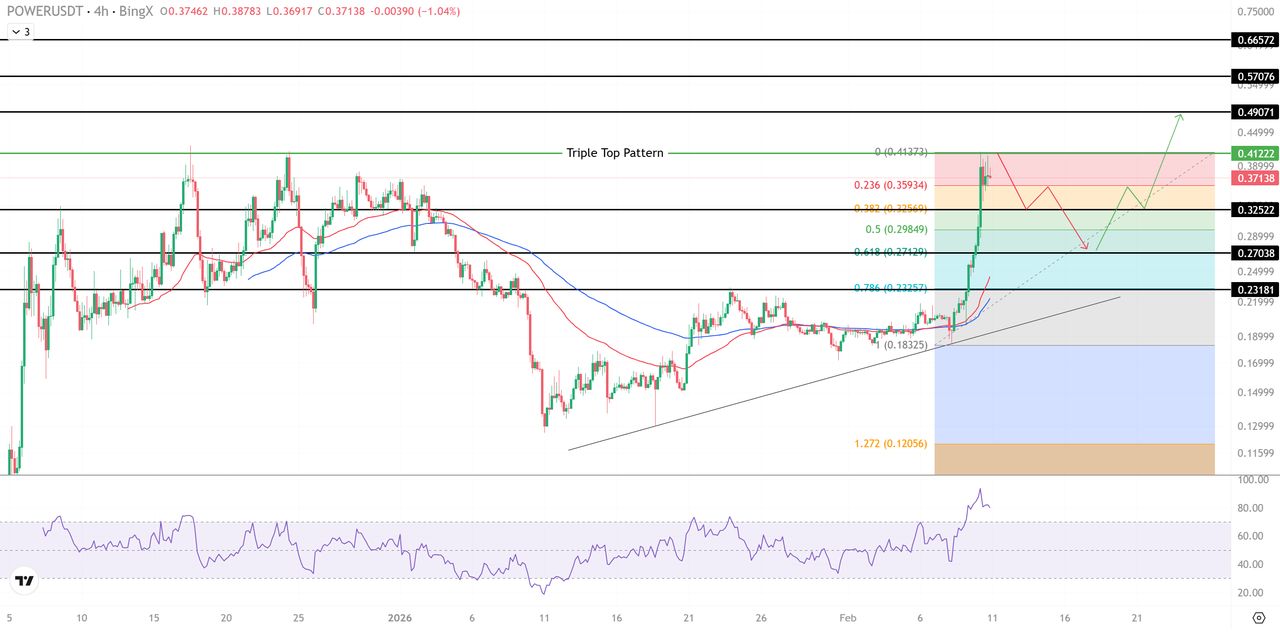This screenshot has width=1280, height=633.
Task: Click the RSI axis value 80.00
Action: pos(1252,508)
